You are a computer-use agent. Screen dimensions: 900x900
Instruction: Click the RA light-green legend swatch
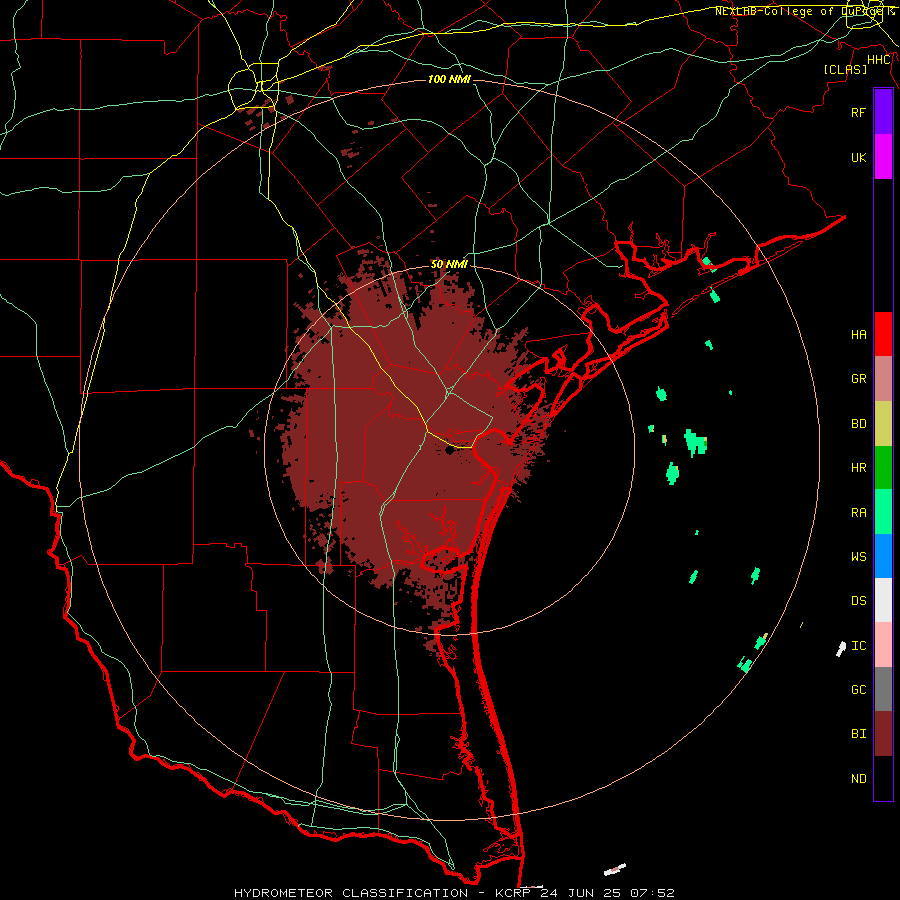click(x=883, y=512)
